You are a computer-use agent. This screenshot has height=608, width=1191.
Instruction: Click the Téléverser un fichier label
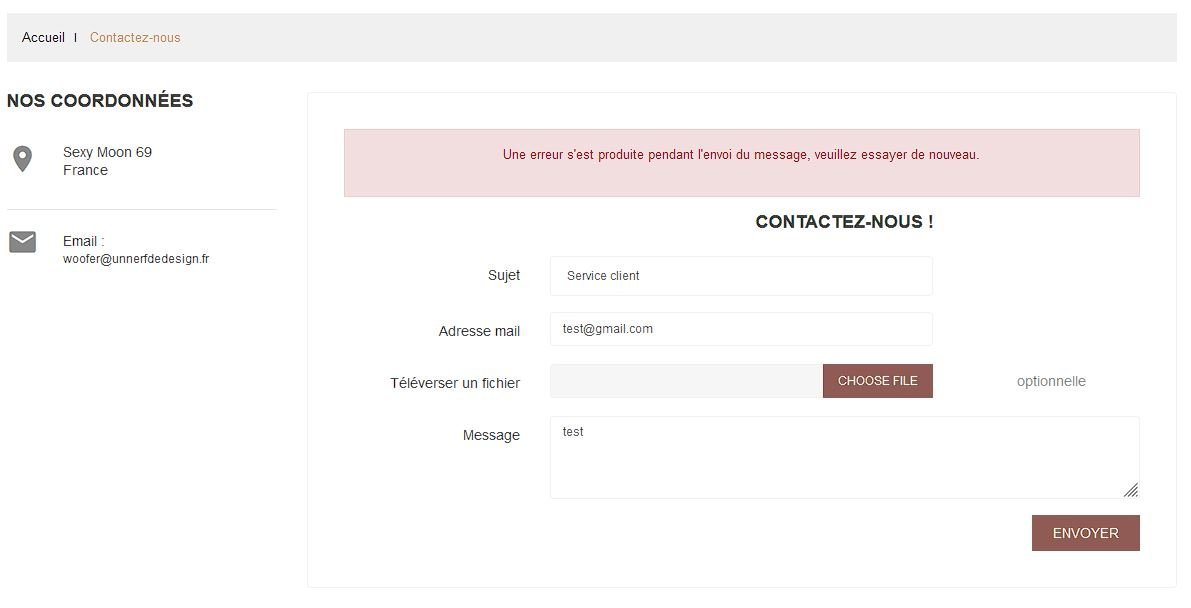455,383
